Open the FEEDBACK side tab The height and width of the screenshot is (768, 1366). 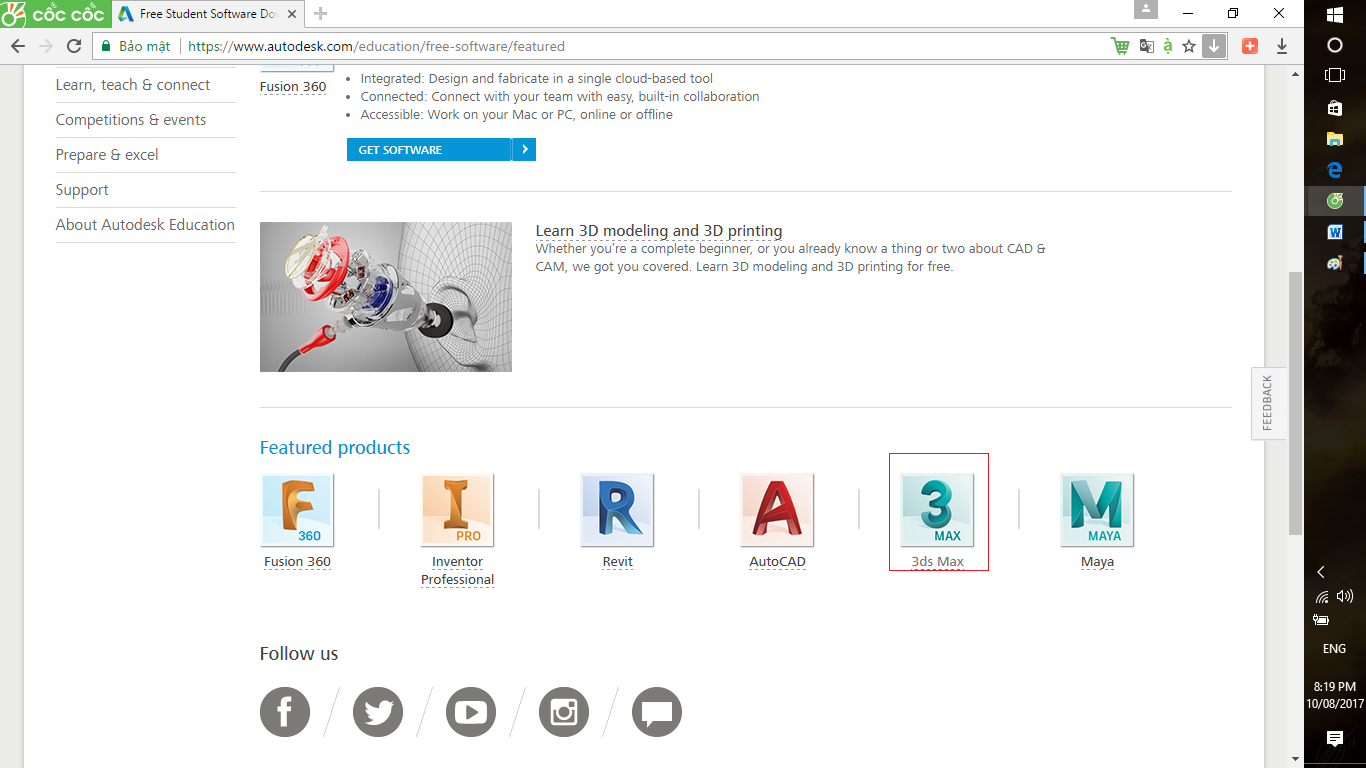[x=1267, y=403]
